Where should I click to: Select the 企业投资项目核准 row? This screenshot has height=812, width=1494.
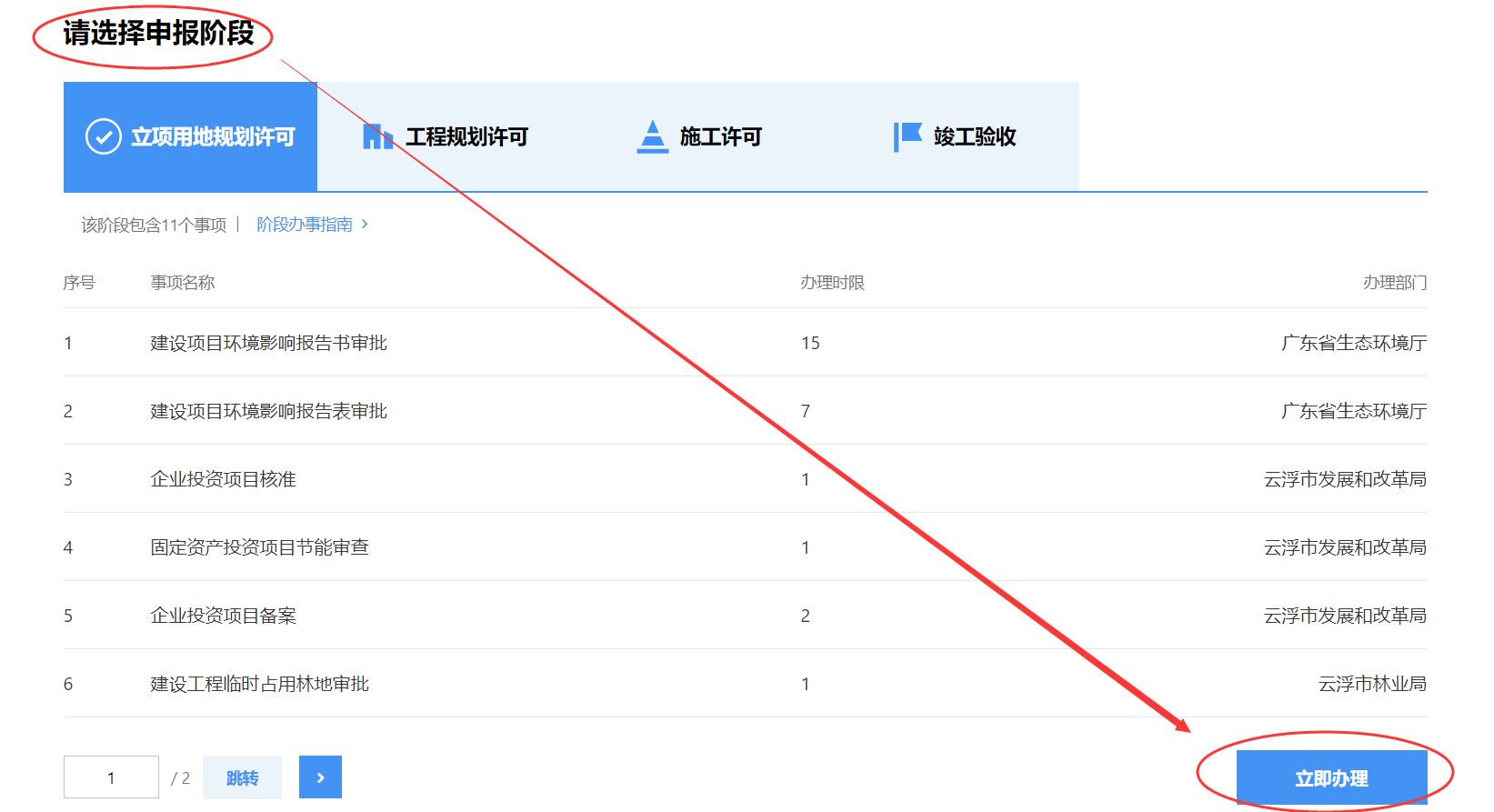coord(223,479)
